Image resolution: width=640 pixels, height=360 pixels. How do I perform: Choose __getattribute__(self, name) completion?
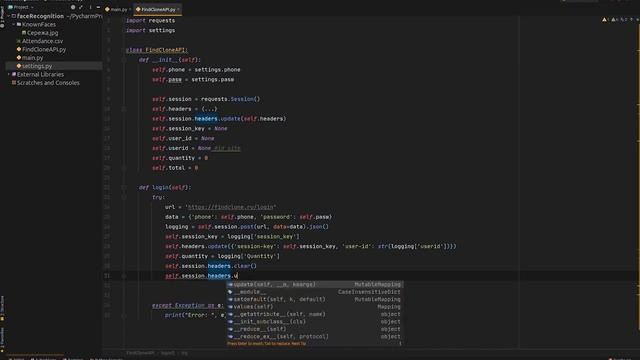click(315, 314)
